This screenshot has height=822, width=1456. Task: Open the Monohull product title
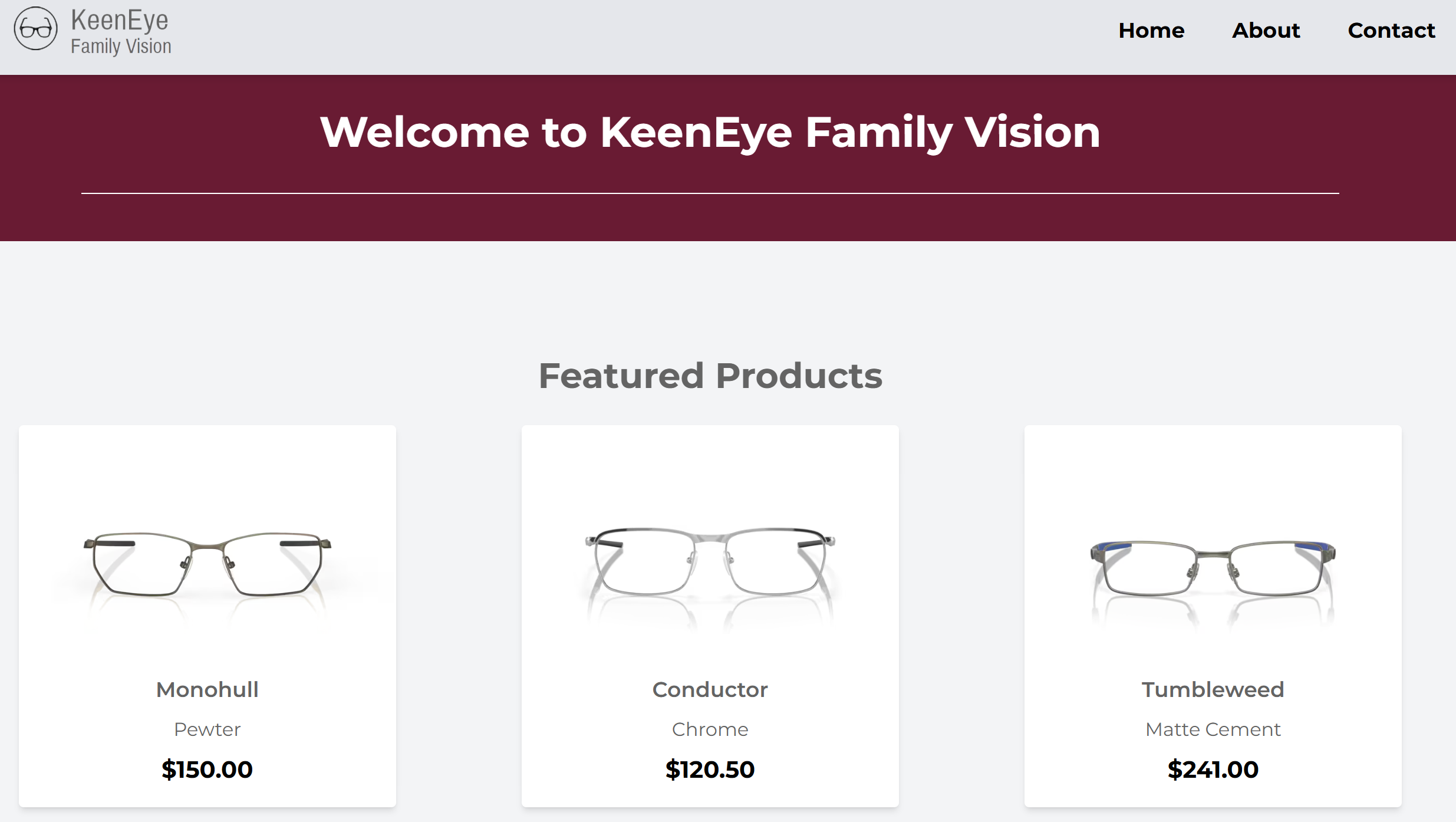[207, 689]
